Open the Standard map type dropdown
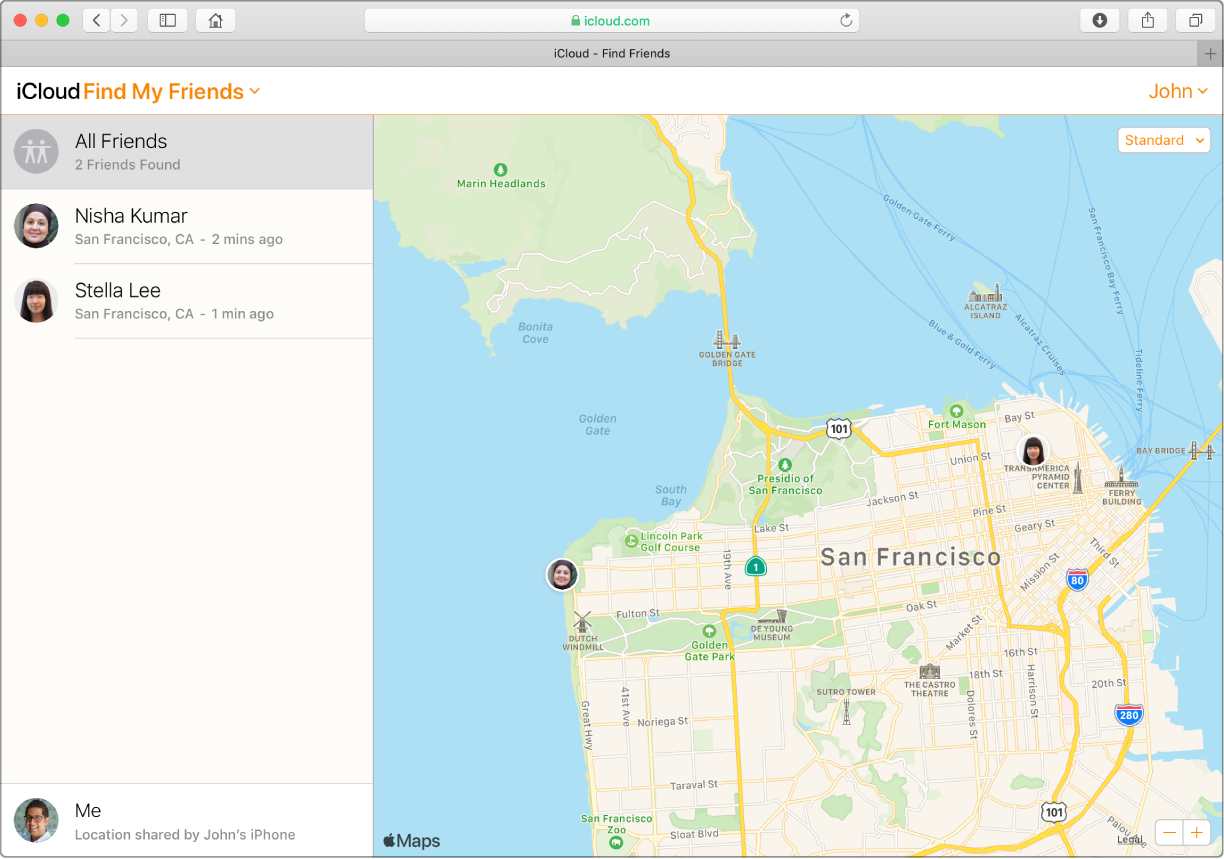Image resolution: width=1224 pixels, height=859 pixels. click(1164, 141)
